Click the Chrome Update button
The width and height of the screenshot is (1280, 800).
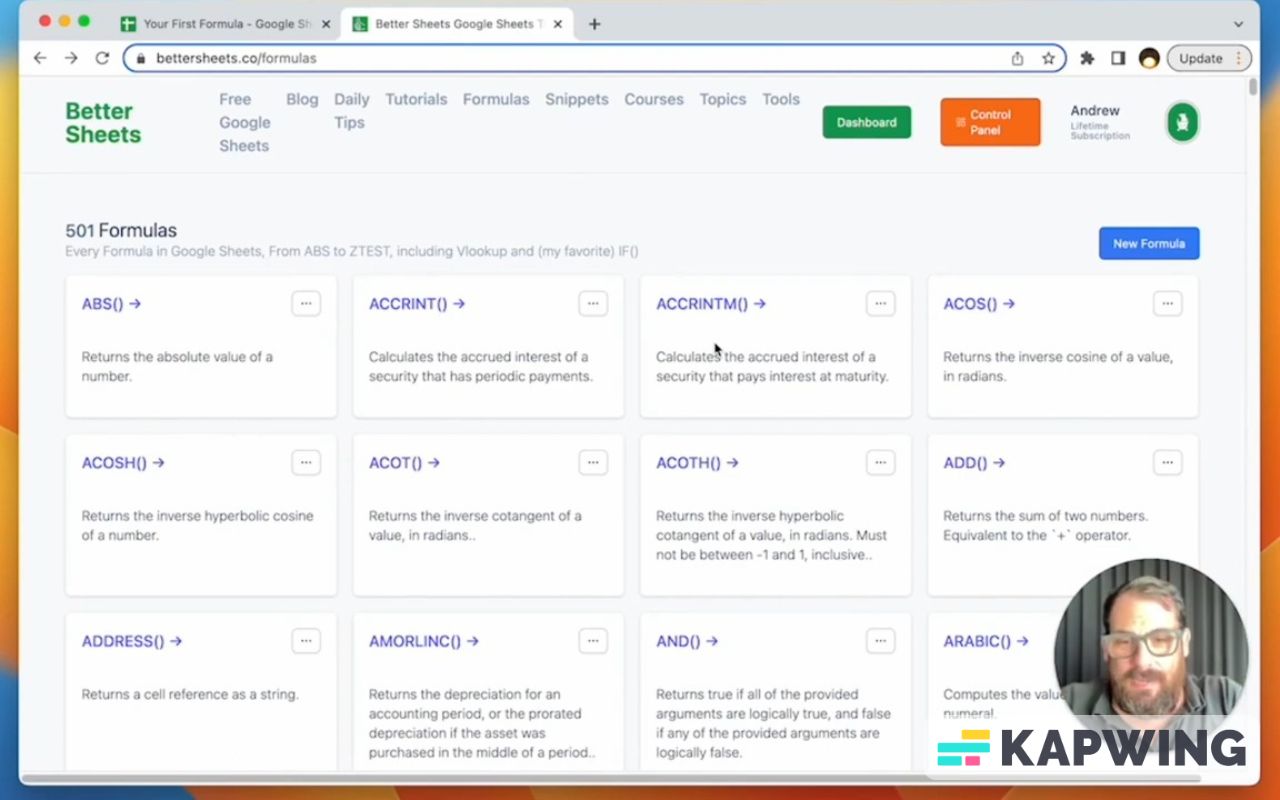[1209, 58]
